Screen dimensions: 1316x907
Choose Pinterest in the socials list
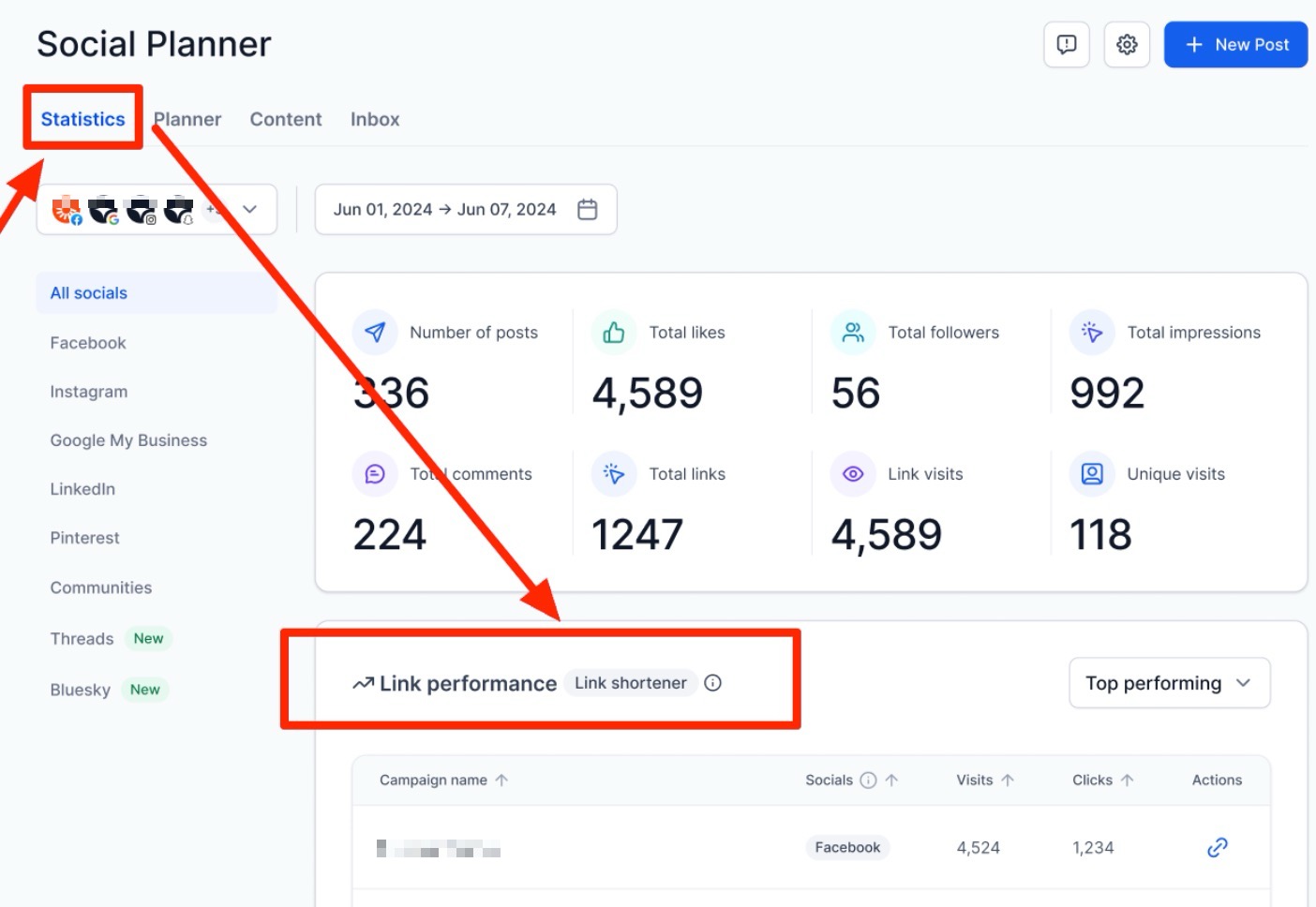[x=84, y=538]
